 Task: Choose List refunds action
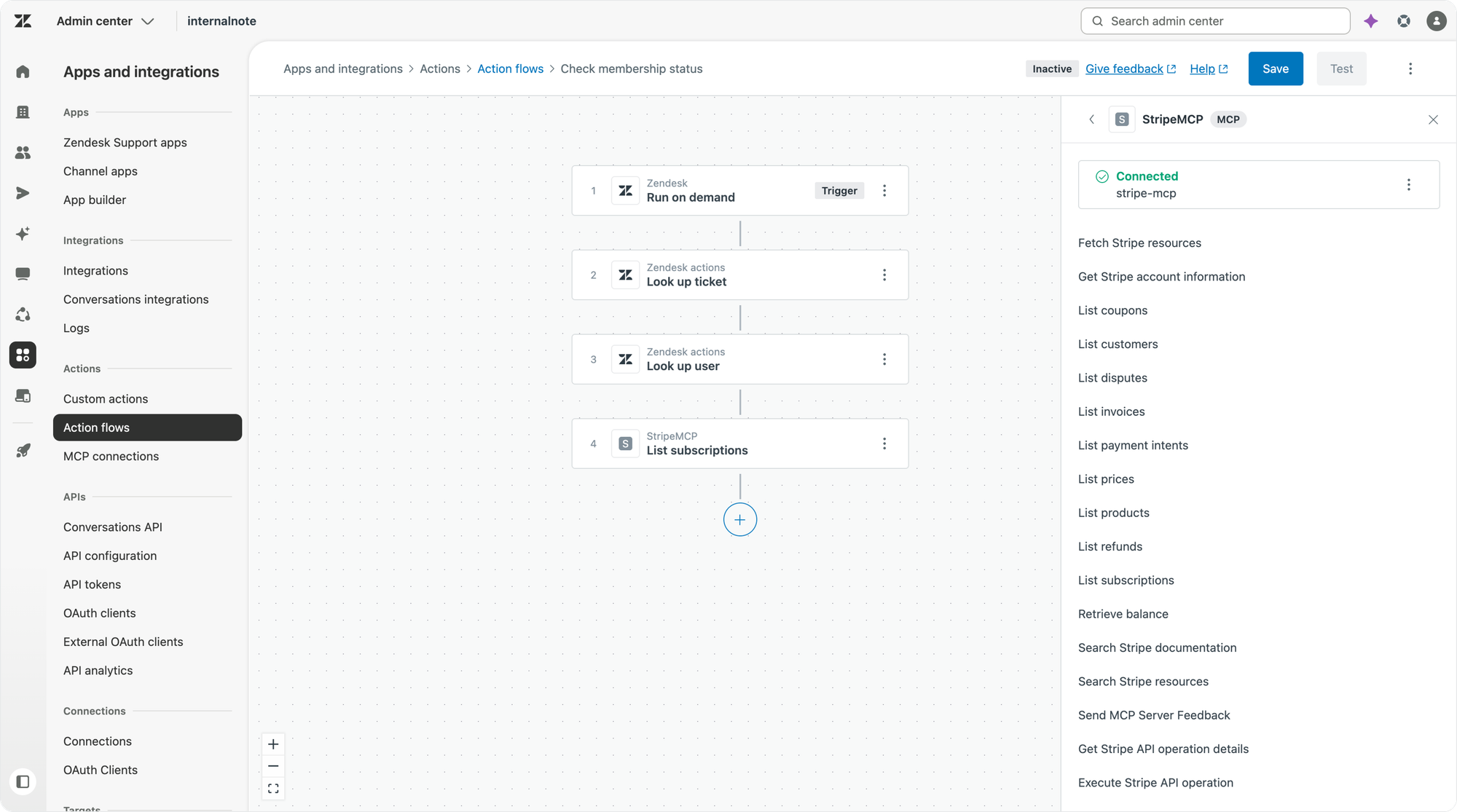pos(1110,547)
